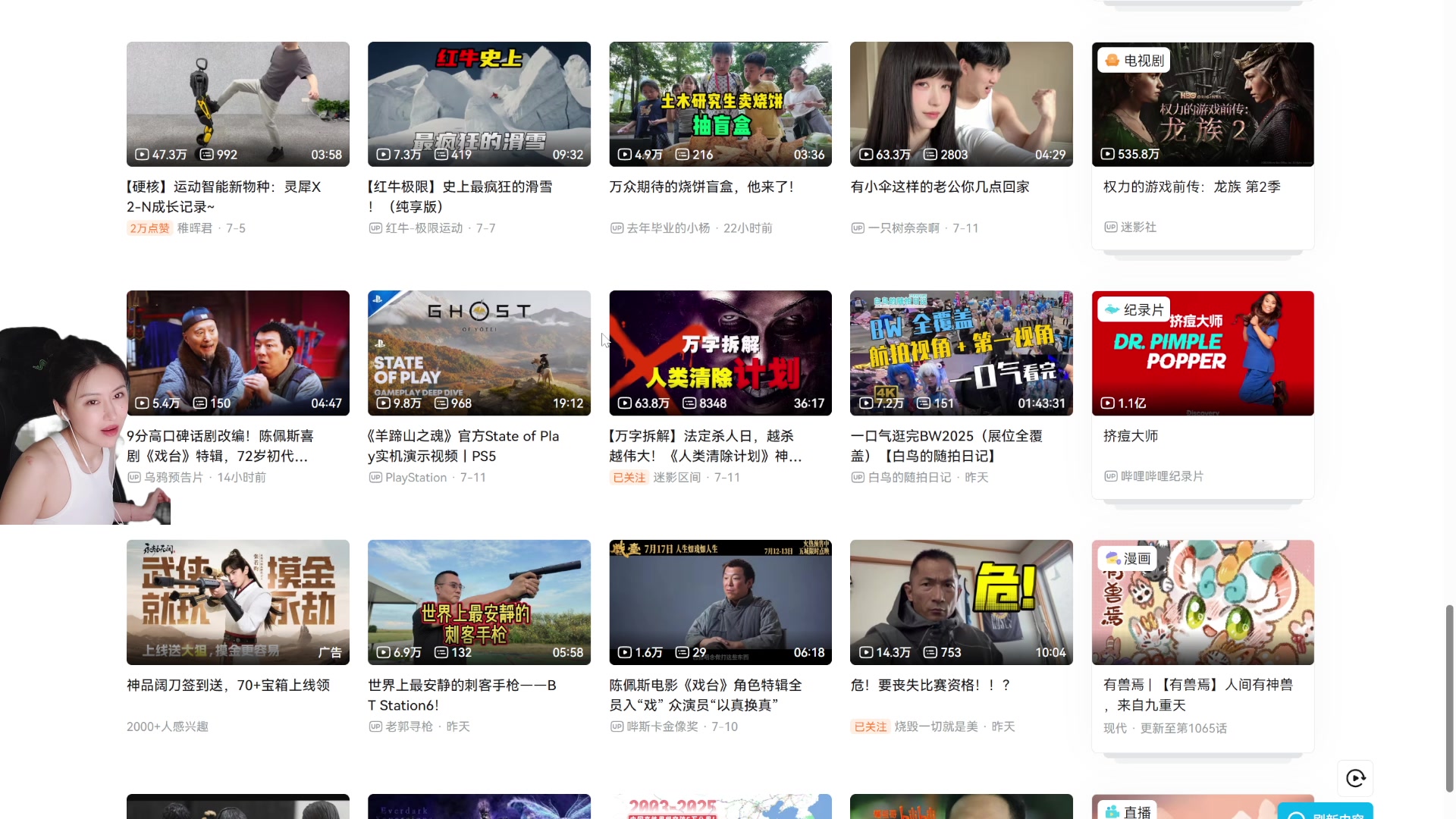Viewport: 1456px width, 819px height.
Task: Click title 9分高口碑话剧改编！陈佩斯喜剧
Action: 220,446
